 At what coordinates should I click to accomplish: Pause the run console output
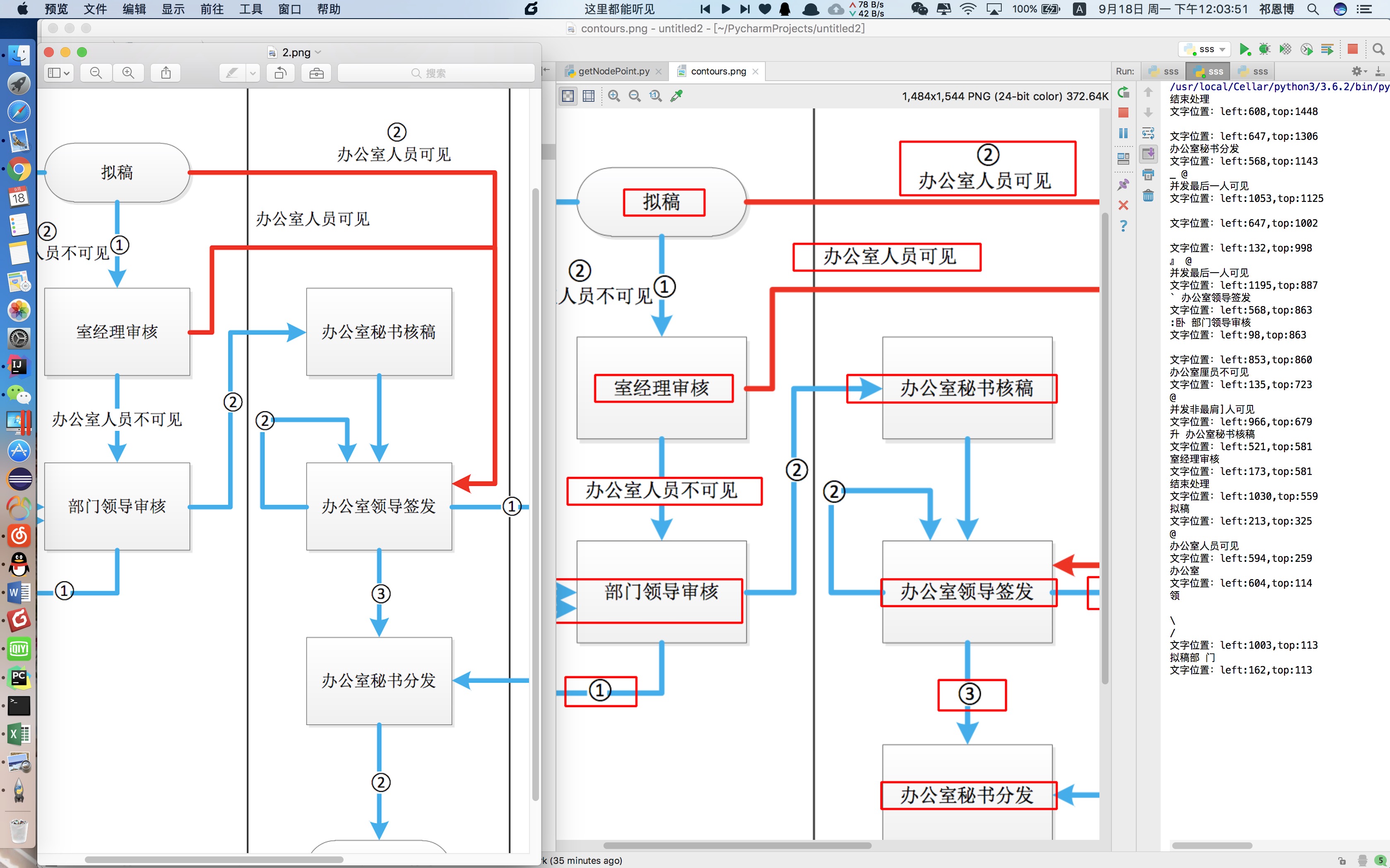coord(1123,133)
